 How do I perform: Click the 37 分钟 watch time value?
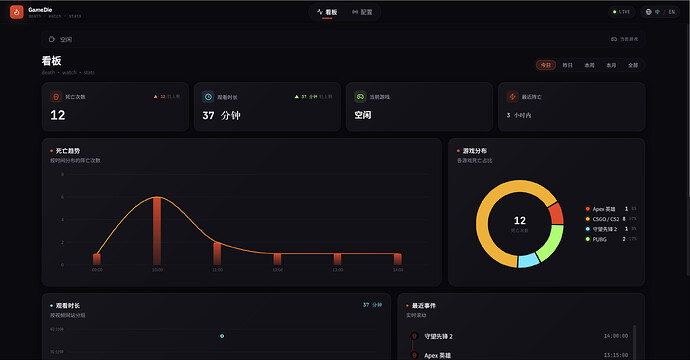[221, 115]
